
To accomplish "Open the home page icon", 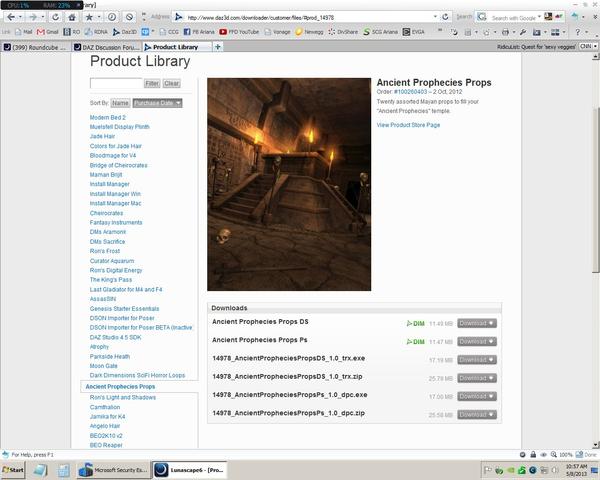I will tap(72, 17).
